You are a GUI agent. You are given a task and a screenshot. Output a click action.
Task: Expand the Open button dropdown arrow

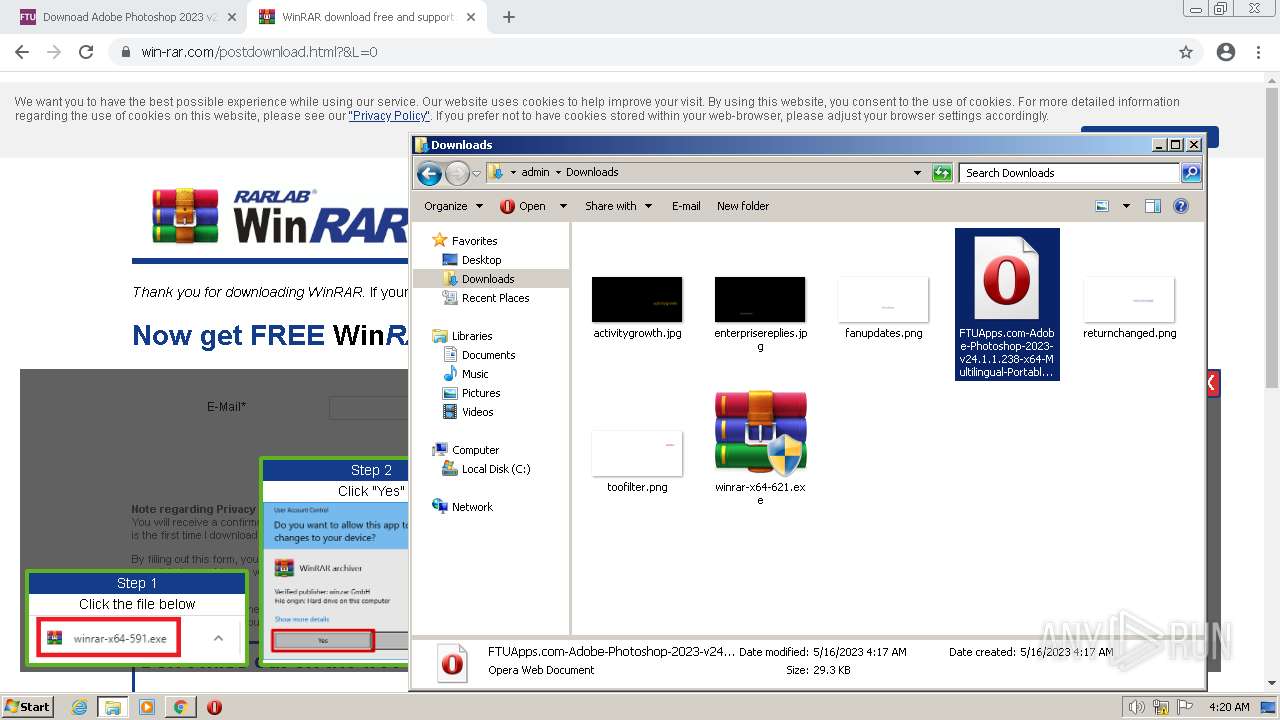(x=563, y=206)
